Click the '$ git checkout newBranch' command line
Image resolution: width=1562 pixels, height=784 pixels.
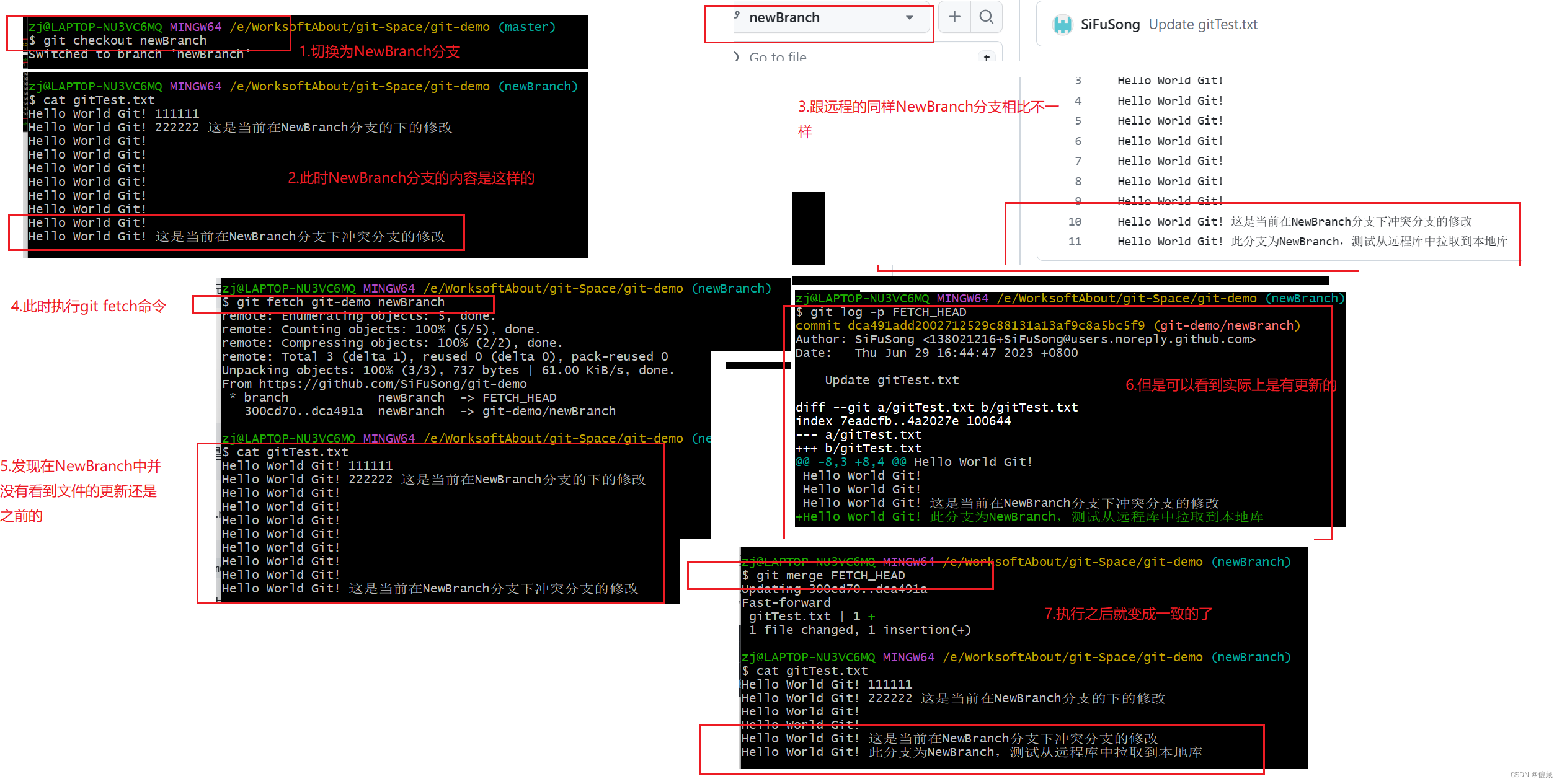118,41
